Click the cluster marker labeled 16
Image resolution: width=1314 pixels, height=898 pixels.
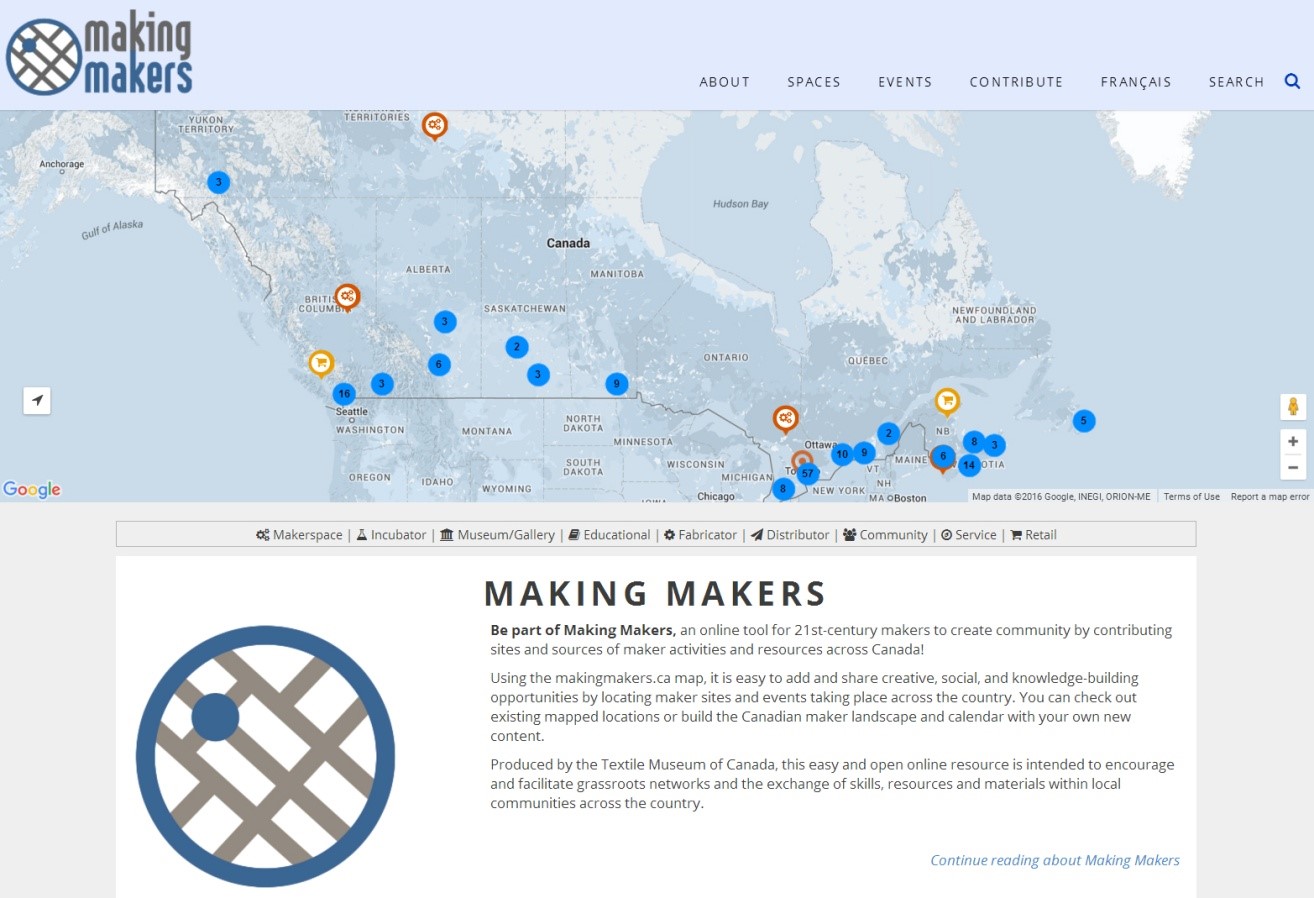[344, 394]
